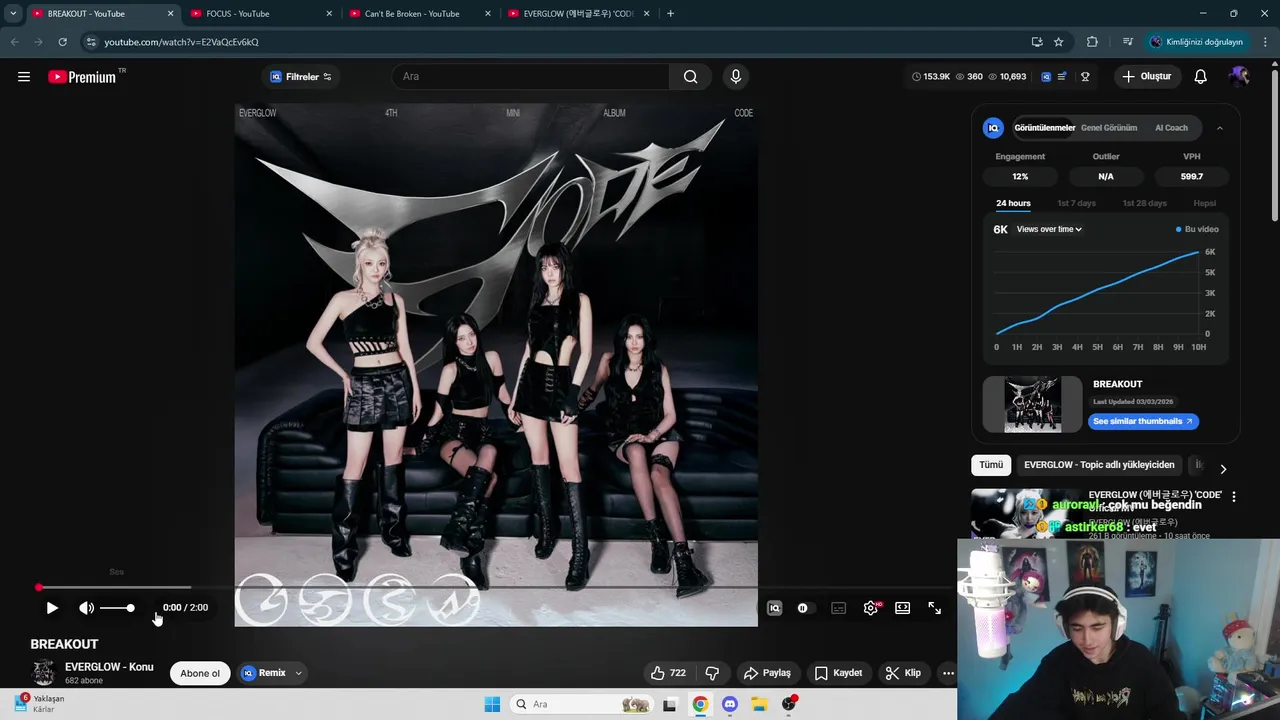Image resolution: width=1280 pixels, height=720 pixels.
Task: Open Chrome extensions puzzle icon
Action: pyautogui.click(x=1092, y=42)
